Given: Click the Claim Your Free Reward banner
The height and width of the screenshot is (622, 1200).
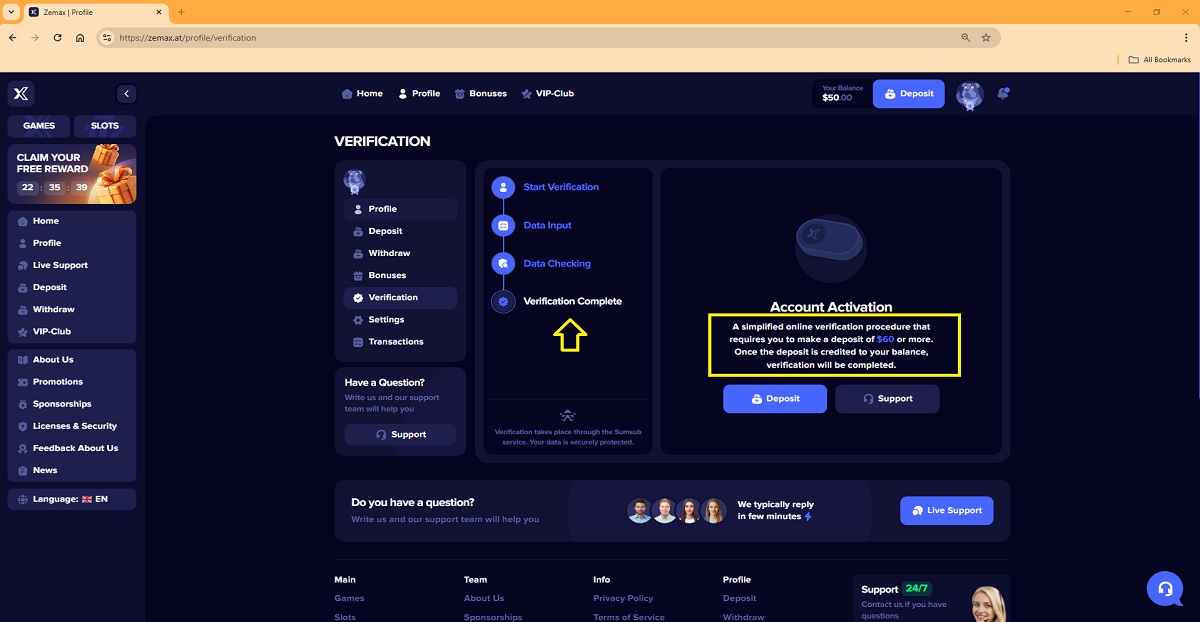Looking at the screenshot, I should [71, 173].
